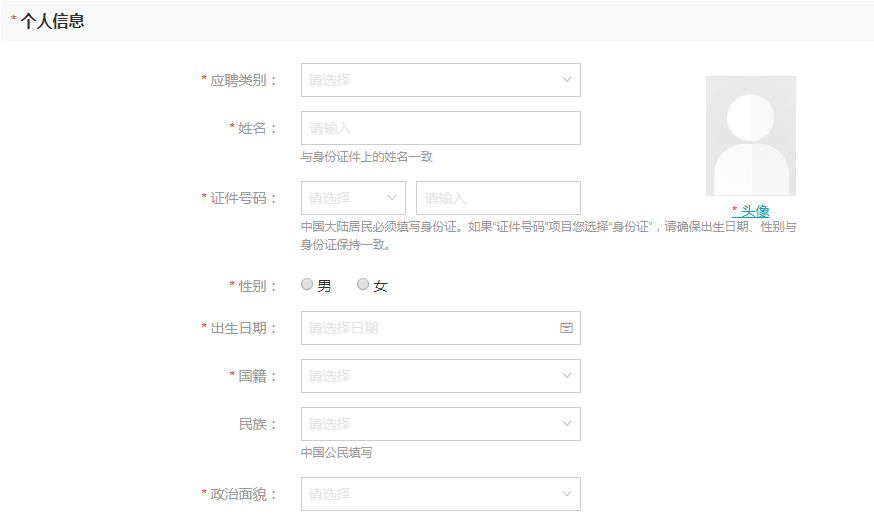
Task: Open the 证件号码 type dropdown
Action: pos(352,198)
